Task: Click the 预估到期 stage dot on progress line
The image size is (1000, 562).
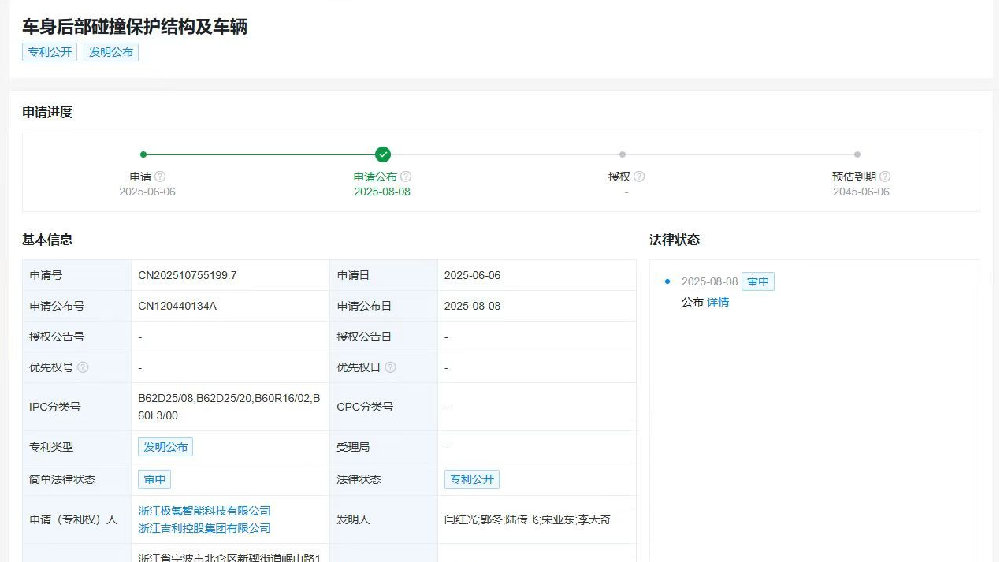Action: point(857,154)
